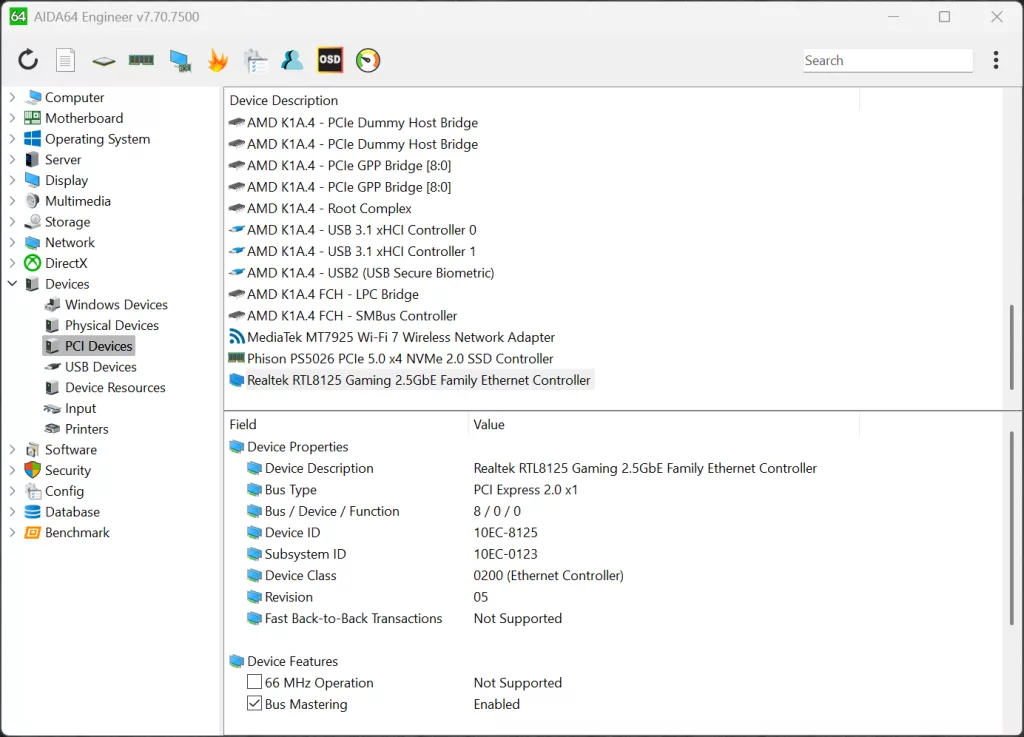Select AMD K1A.4 FCH SMBus Controller row
This screenshot has height=737, width=1024.
352,316
